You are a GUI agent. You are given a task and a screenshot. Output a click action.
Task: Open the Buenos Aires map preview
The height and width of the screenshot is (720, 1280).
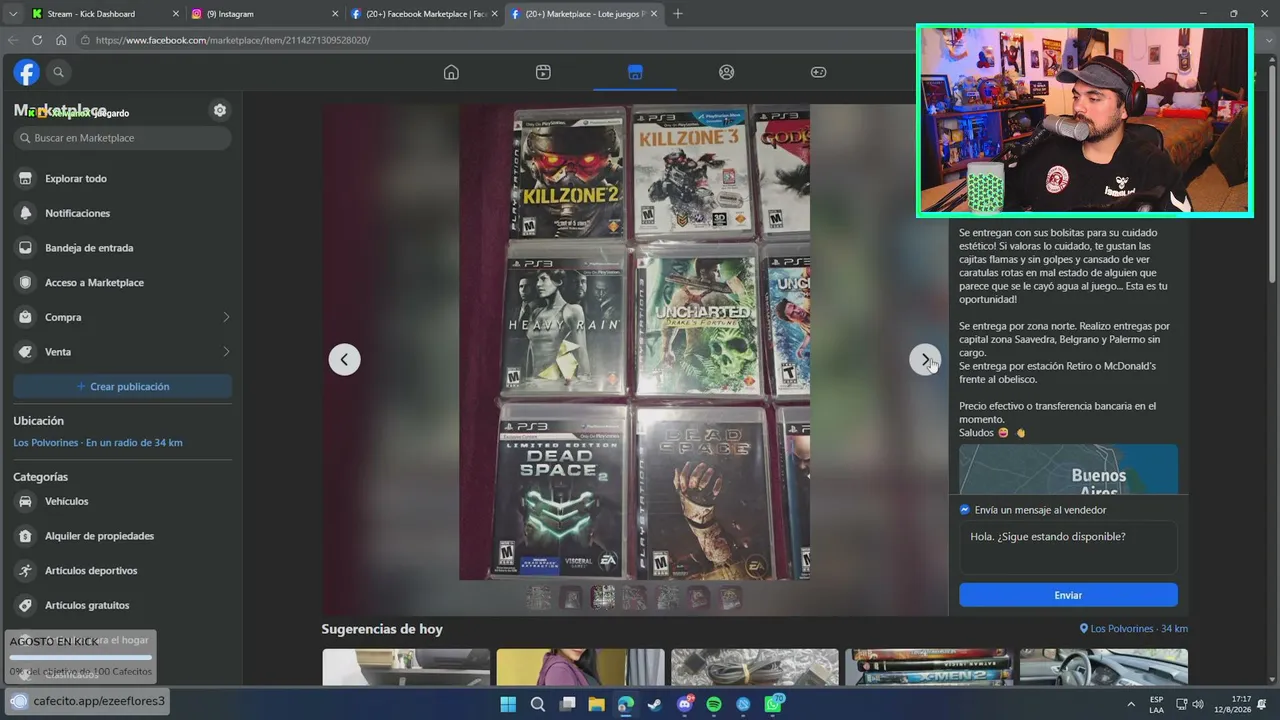coord(1068,469)
